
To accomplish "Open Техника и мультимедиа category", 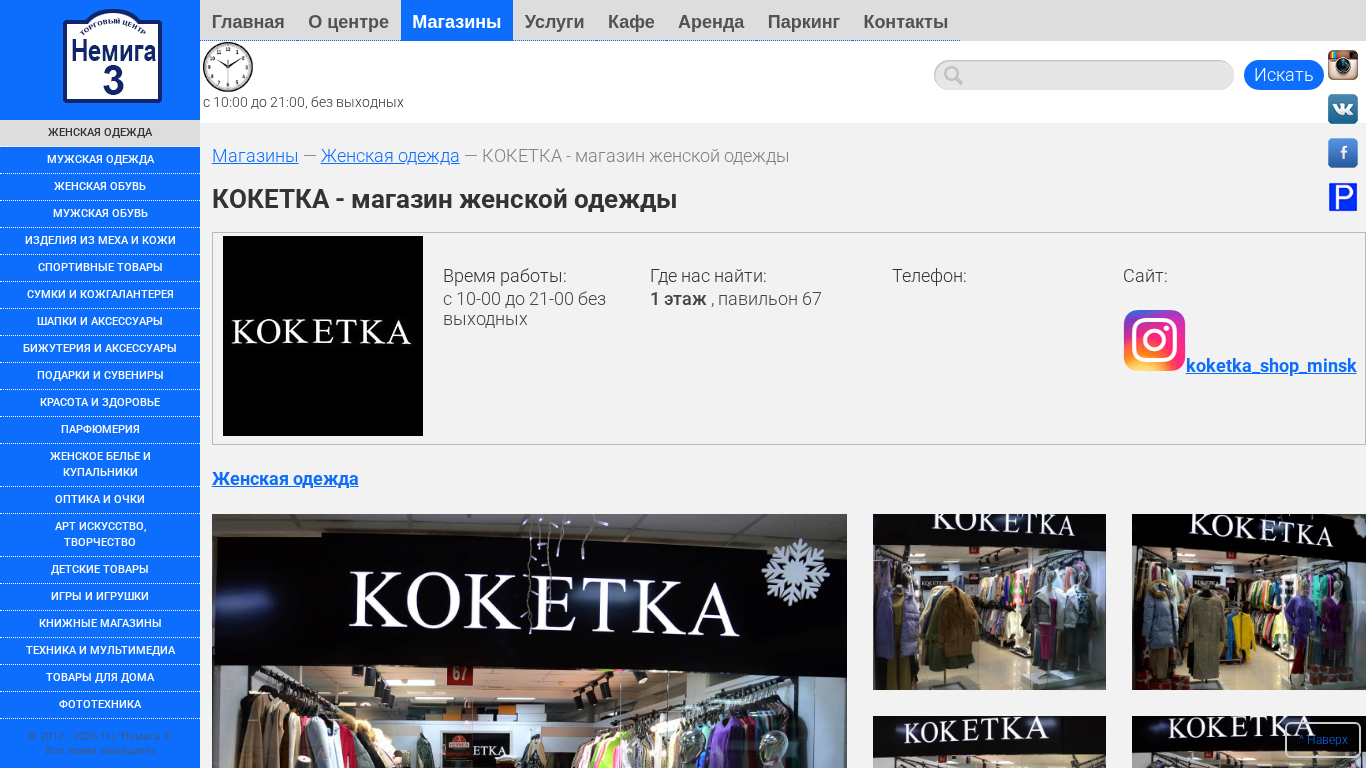I will point(100,651).
